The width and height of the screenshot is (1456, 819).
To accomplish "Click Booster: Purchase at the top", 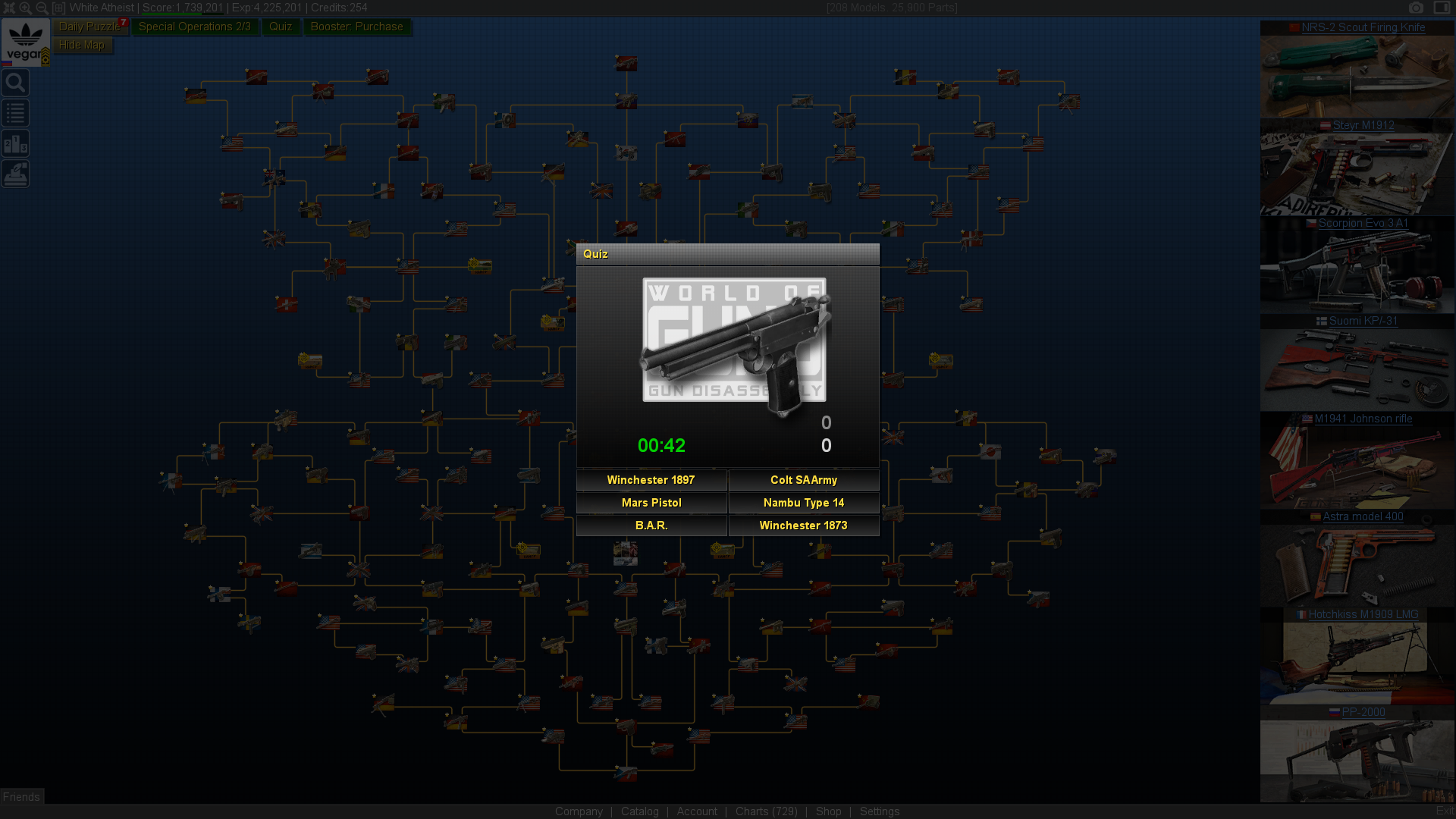I will [x=357, y=27].
